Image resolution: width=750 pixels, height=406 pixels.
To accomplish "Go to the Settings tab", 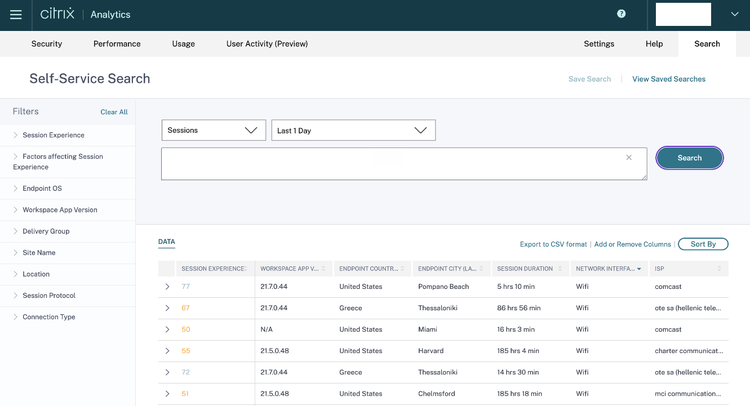I will click(x=599, y=44).
